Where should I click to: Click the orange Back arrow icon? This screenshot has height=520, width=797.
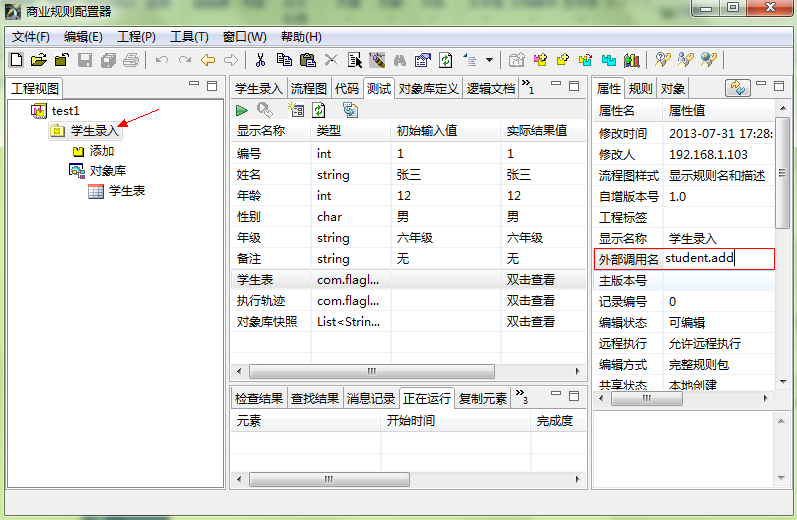[x=208, y=60]
